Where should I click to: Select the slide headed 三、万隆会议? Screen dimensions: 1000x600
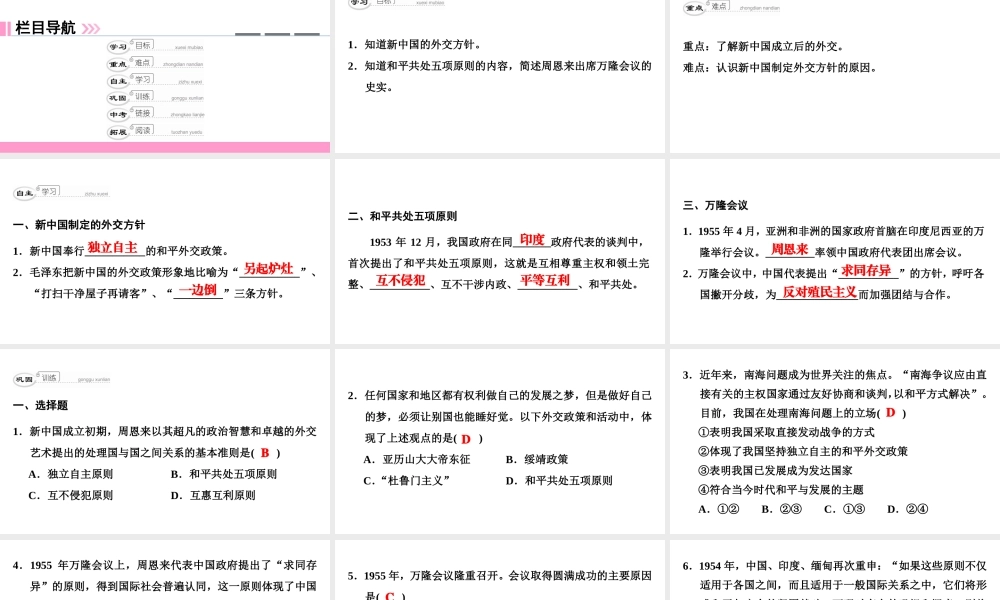(835, 252)
